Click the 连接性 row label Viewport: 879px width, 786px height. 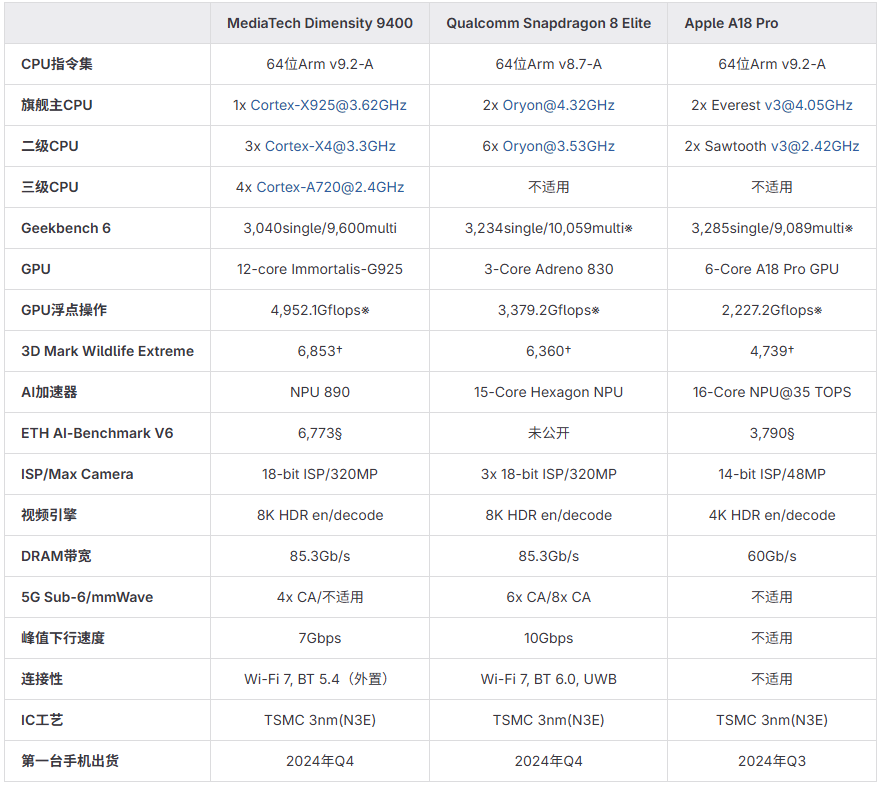click(42, 679)
